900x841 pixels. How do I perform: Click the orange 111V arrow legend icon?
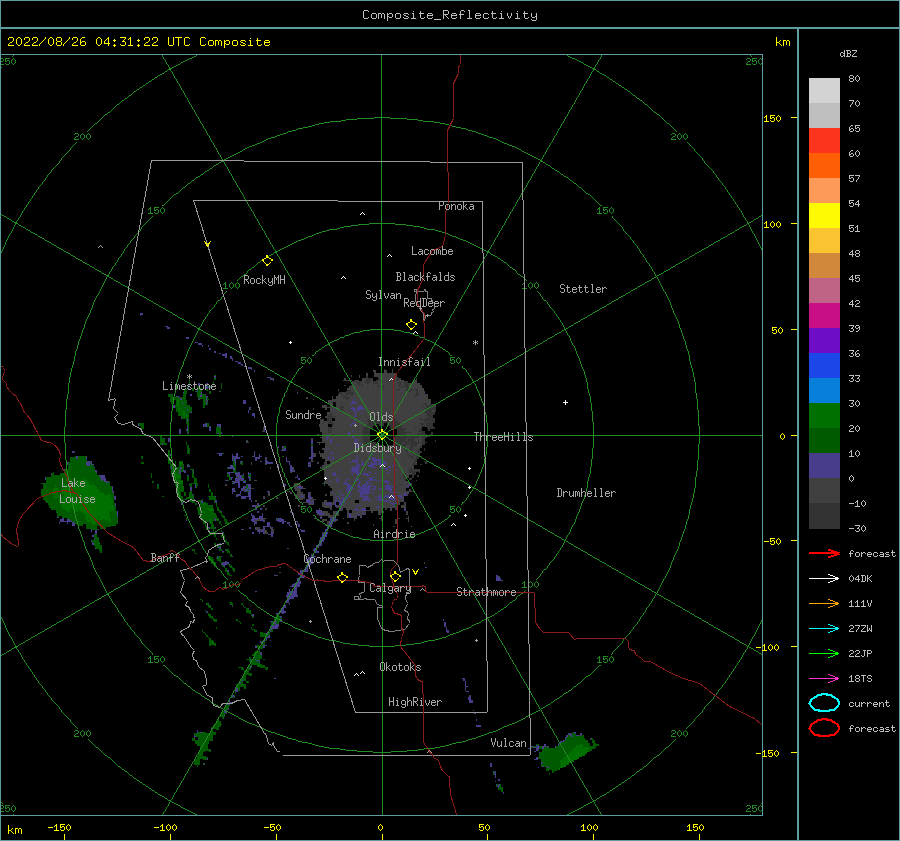(x=824, y=603)
